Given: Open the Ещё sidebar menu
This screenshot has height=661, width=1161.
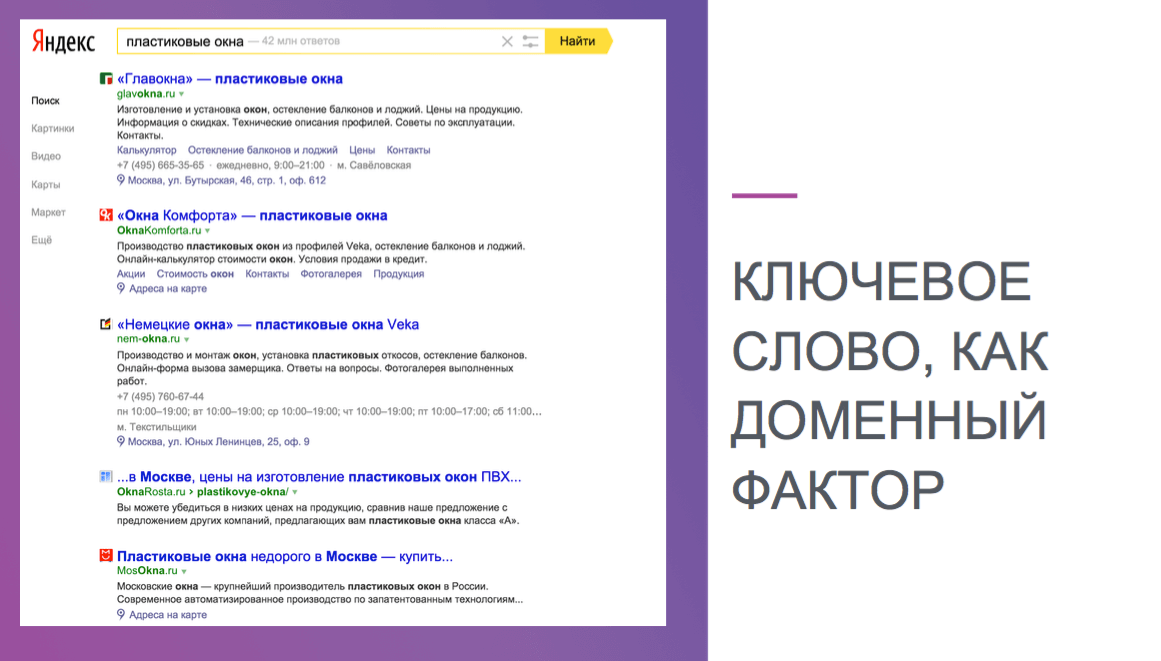Looking at the screenshot, I should click(x=41, y=240).
